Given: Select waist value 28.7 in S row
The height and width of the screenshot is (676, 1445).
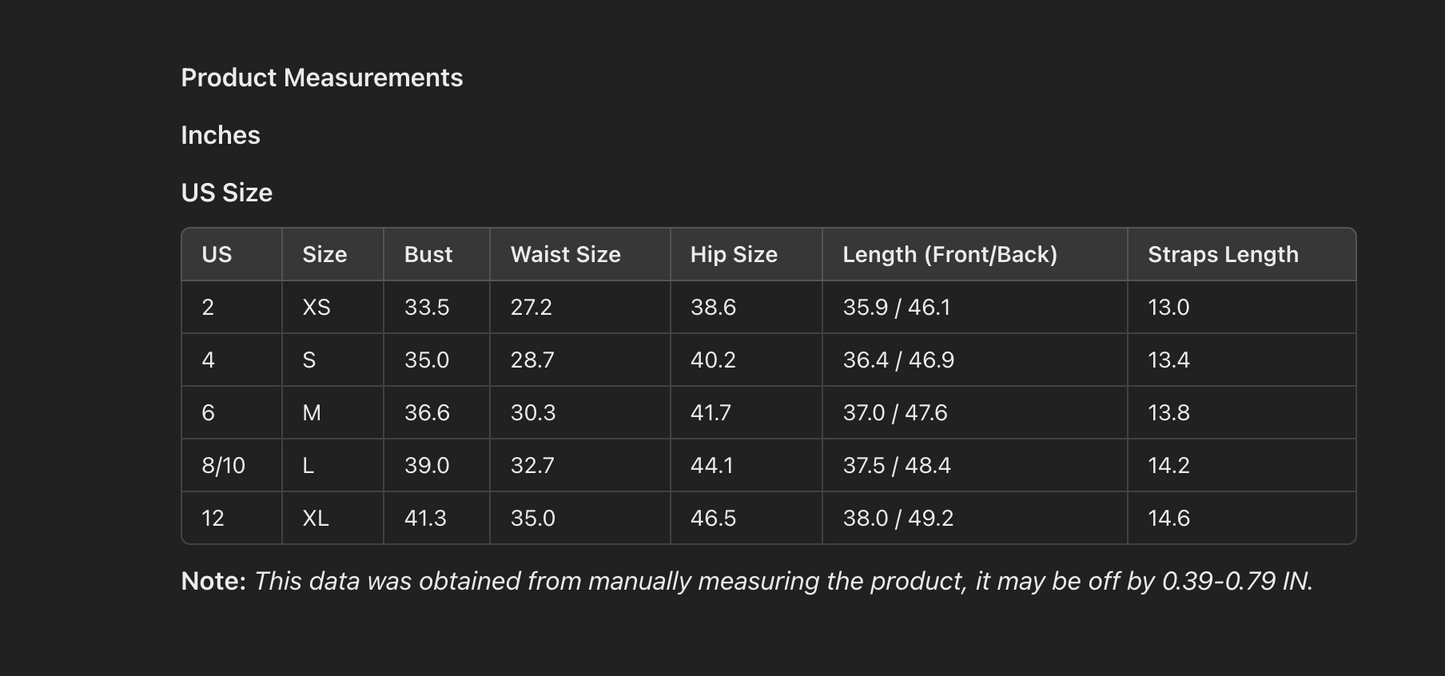Looking at the screenshot, I should [x=532, y=361].
